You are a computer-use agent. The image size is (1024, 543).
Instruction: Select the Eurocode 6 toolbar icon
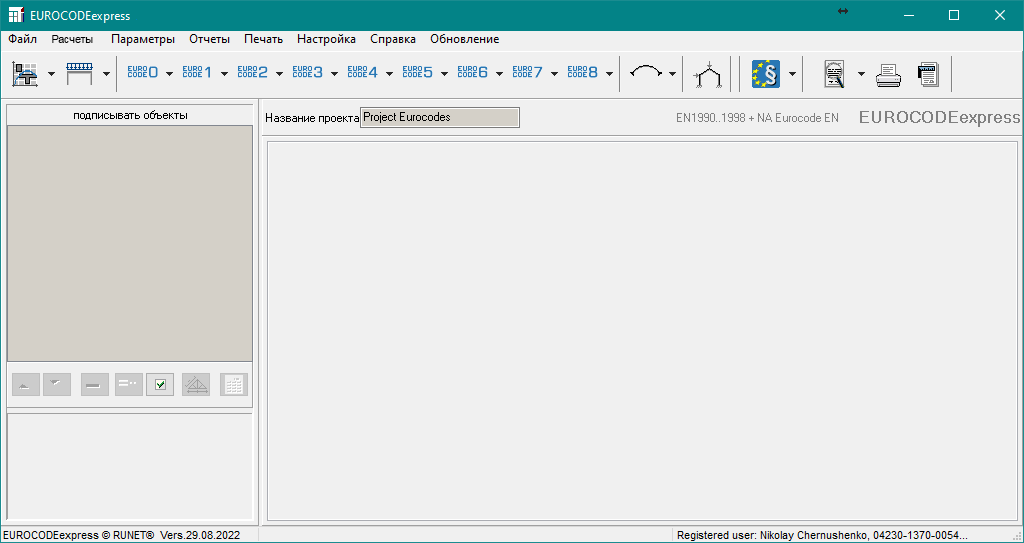coord(472,73)
